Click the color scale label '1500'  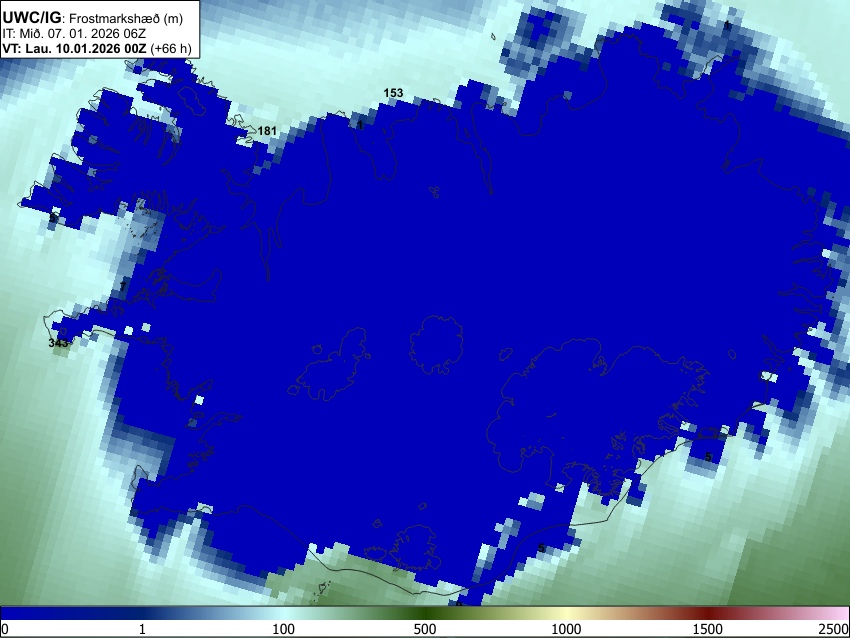(707, 629)
